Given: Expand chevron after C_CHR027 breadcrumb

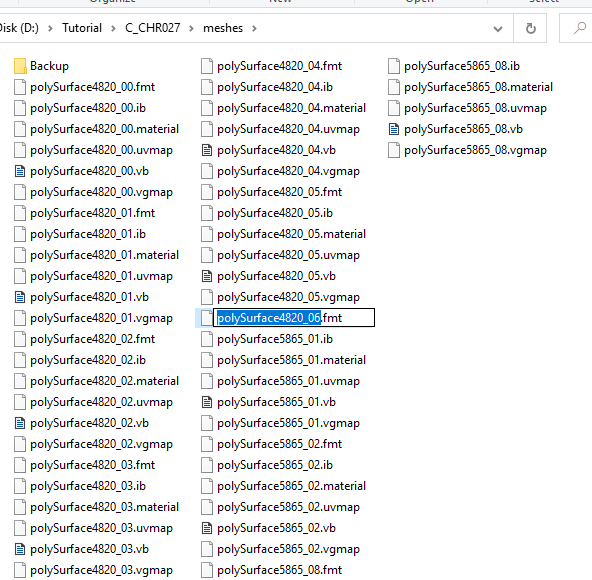Looking at the screenshot, I should pos(191,28).
